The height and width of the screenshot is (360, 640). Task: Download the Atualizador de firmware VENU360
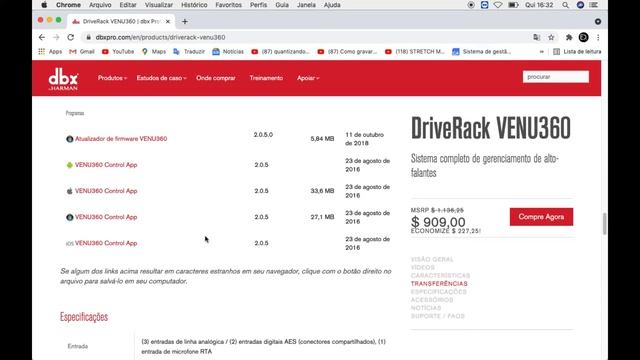coord(121,139)
